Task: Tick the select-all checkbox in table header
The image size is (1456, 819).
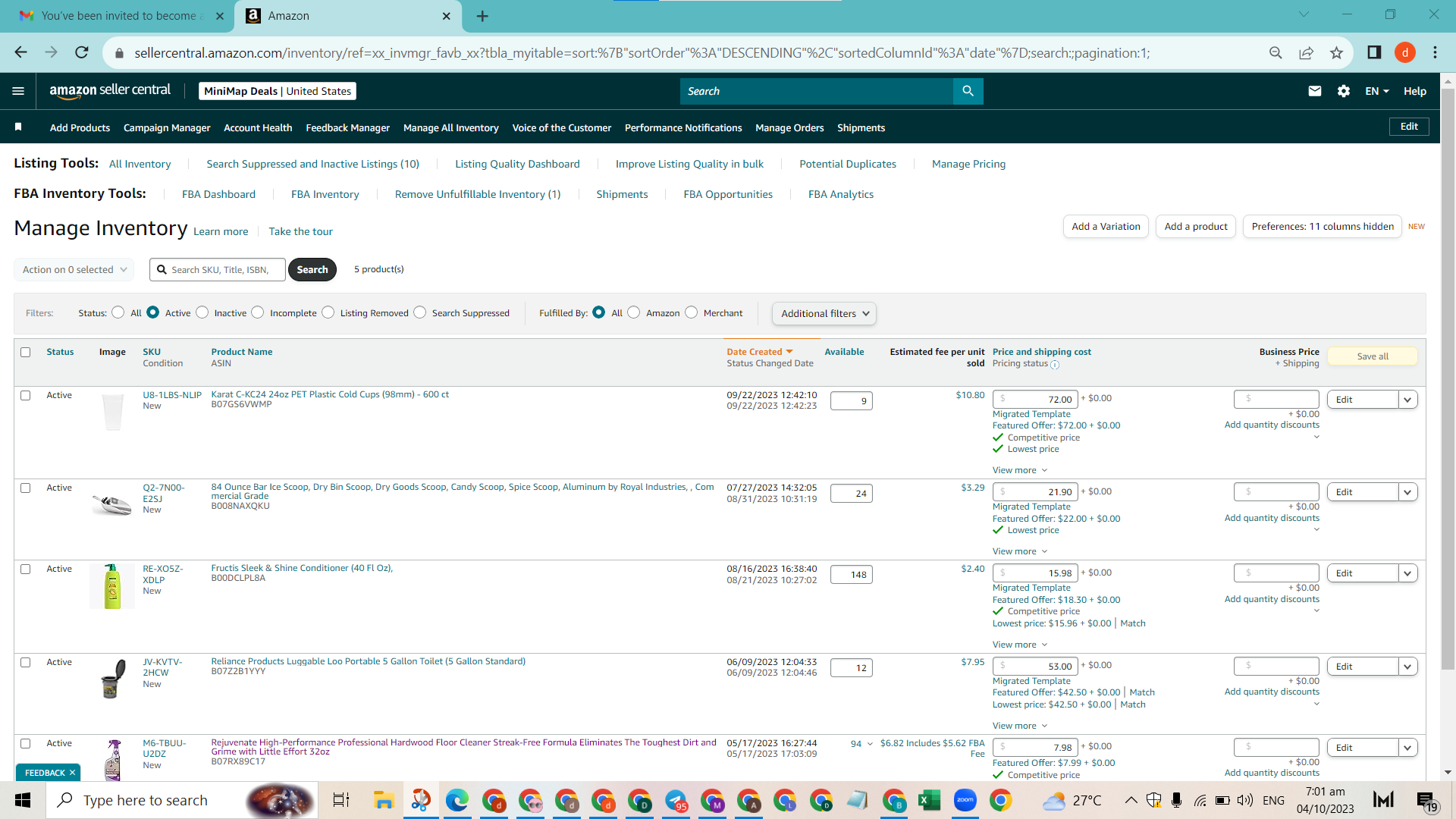Action: point(26,352)
